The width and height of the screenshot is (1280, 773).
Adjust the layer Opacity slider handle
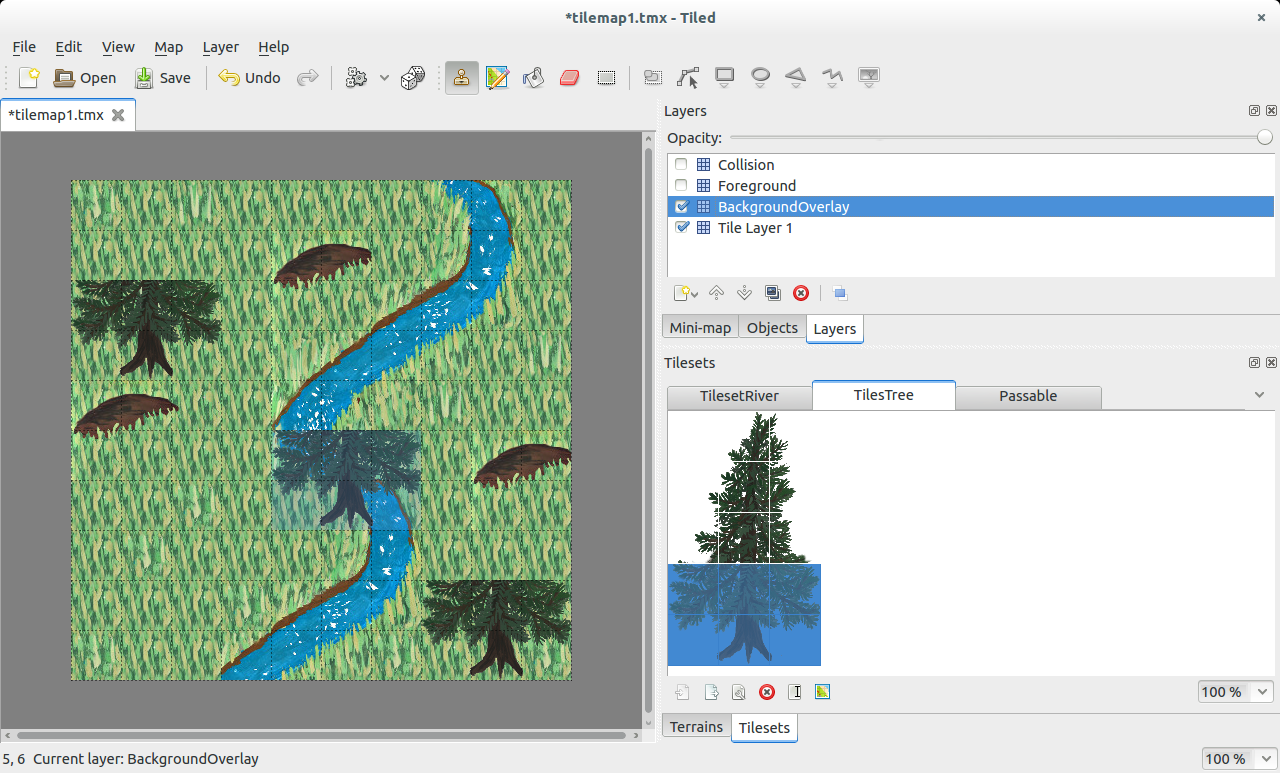(1265, 138)
